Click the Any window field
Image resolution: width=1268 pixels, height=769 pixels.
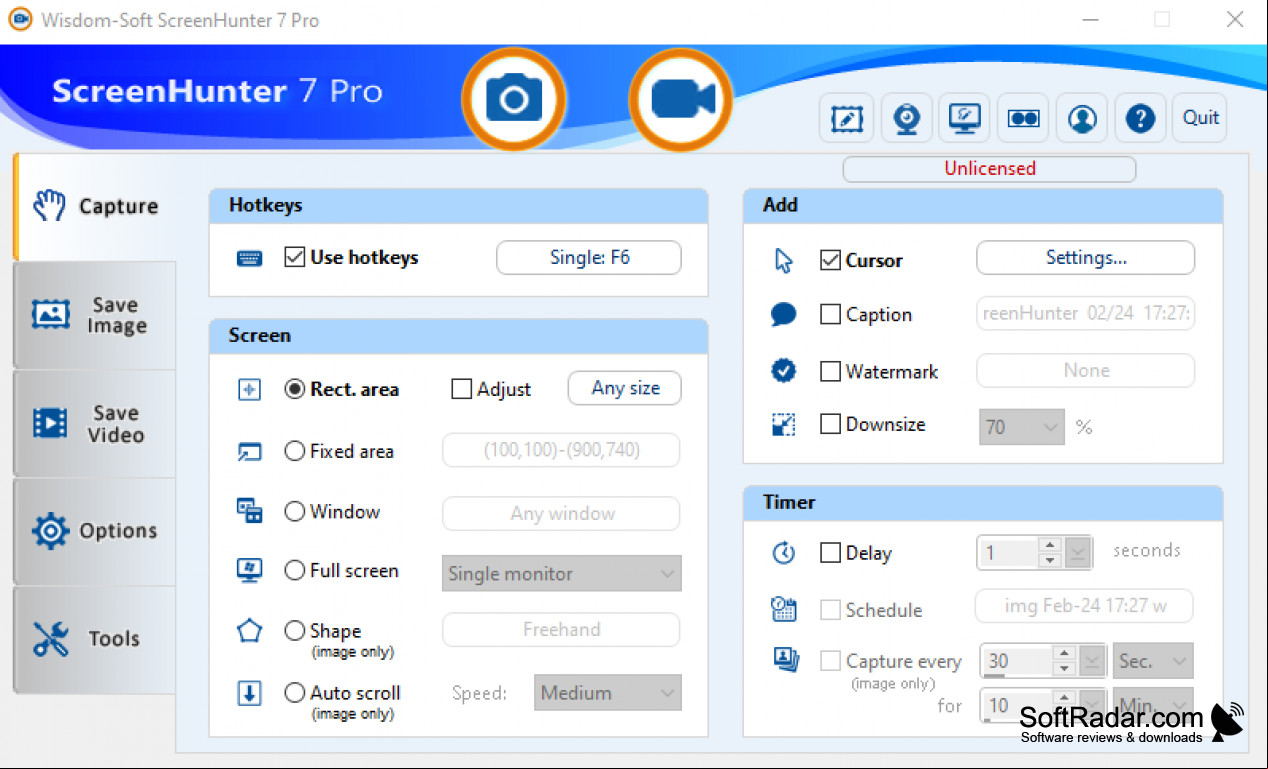tap(561, 513)
